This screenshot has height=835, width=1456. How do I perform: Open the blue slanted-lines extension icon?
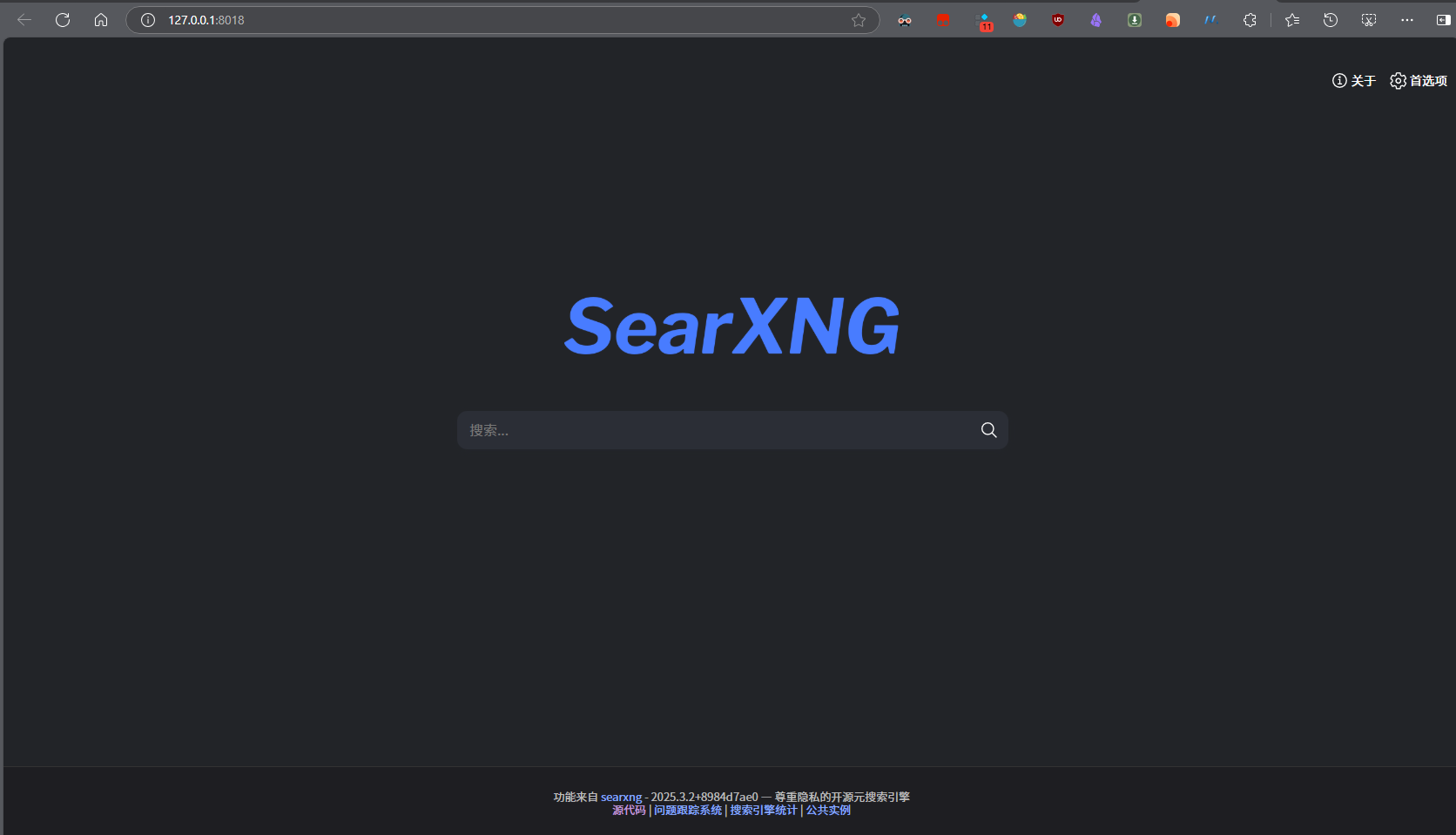tap(1211, 20)
